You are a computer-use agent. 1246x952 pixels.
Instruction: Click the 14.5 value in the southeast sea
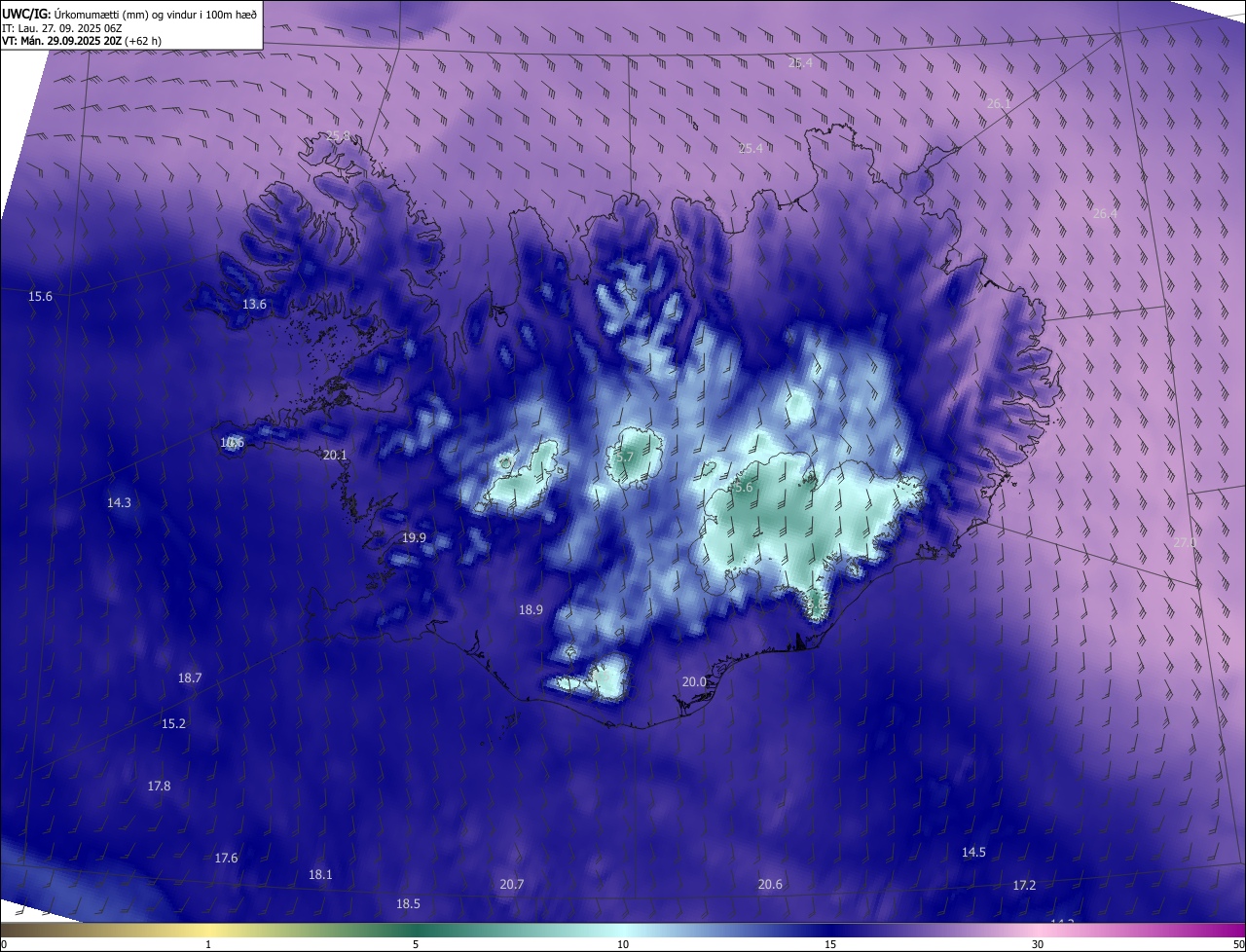pos(973,852)
